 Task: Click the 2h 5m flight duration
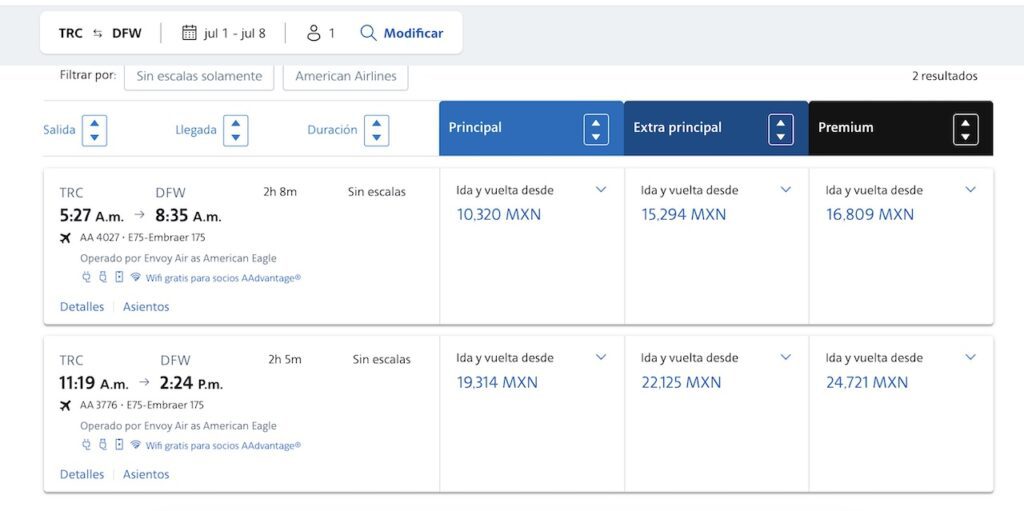click(285, 359)
